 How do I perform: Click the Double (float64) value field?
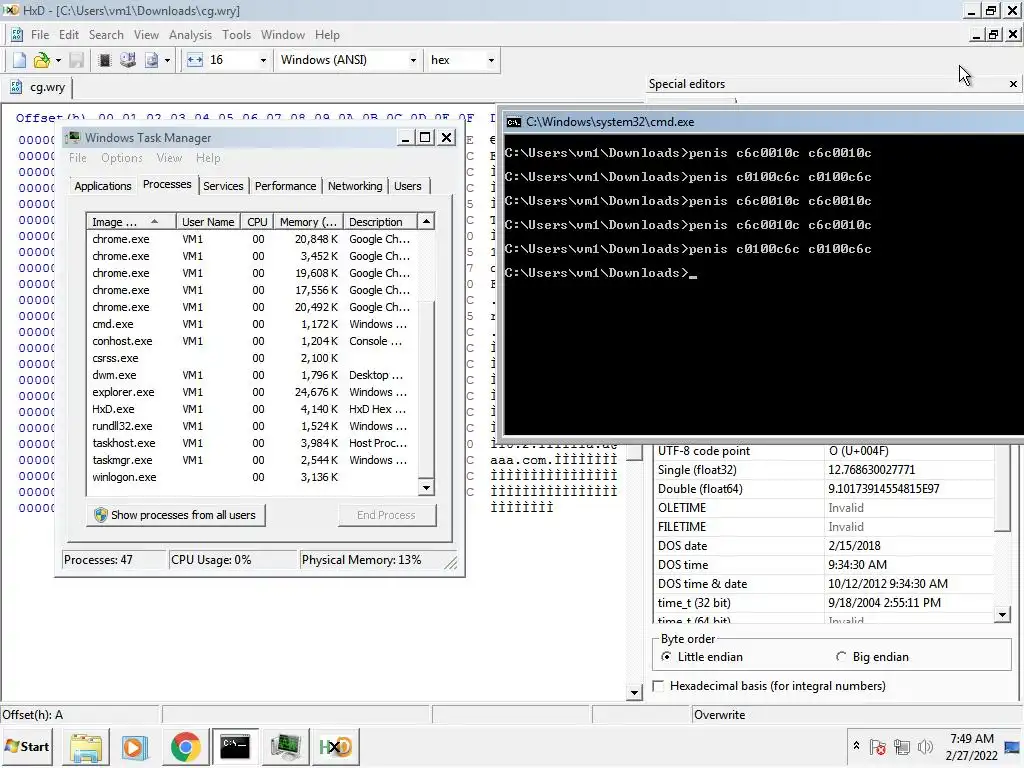coord(909,488)
